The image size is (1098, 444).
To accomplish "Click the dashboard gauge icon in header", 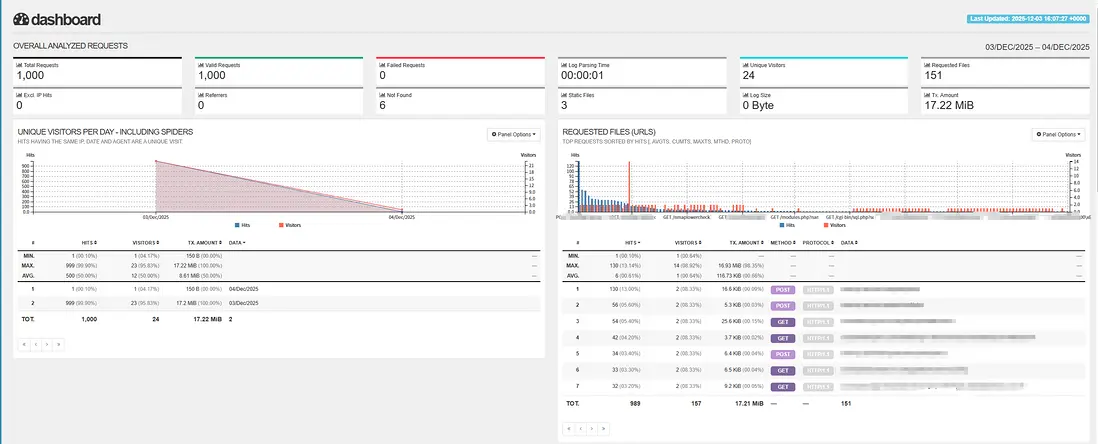I will (22, 19).
